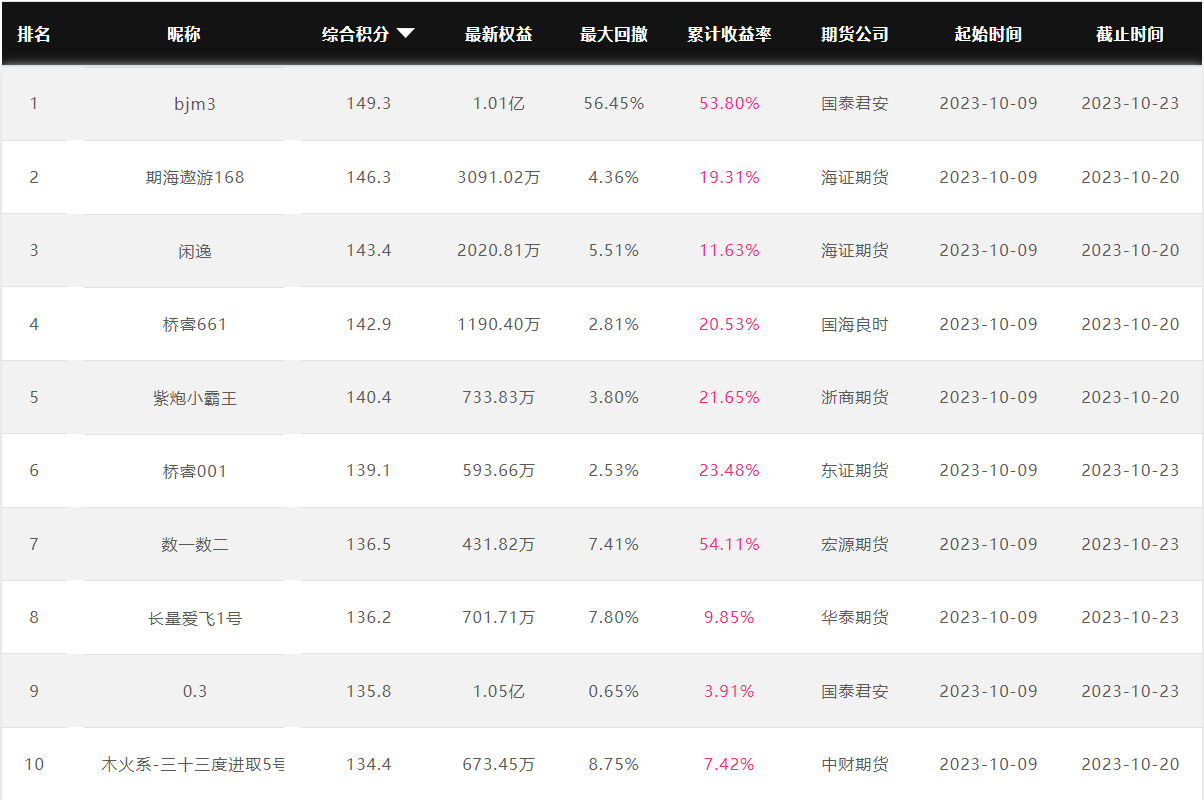Click the 53.80% cumulative return value
Screen dimensions: 1204x800
(729, 103)
